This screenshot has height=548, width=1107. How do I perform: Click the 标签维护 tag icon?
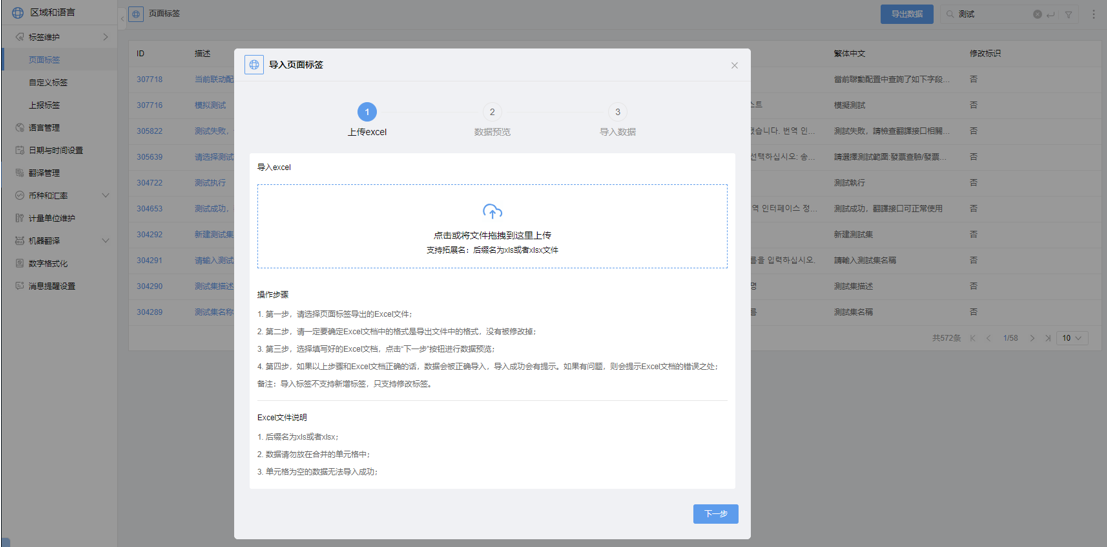(x=20, y=37)
